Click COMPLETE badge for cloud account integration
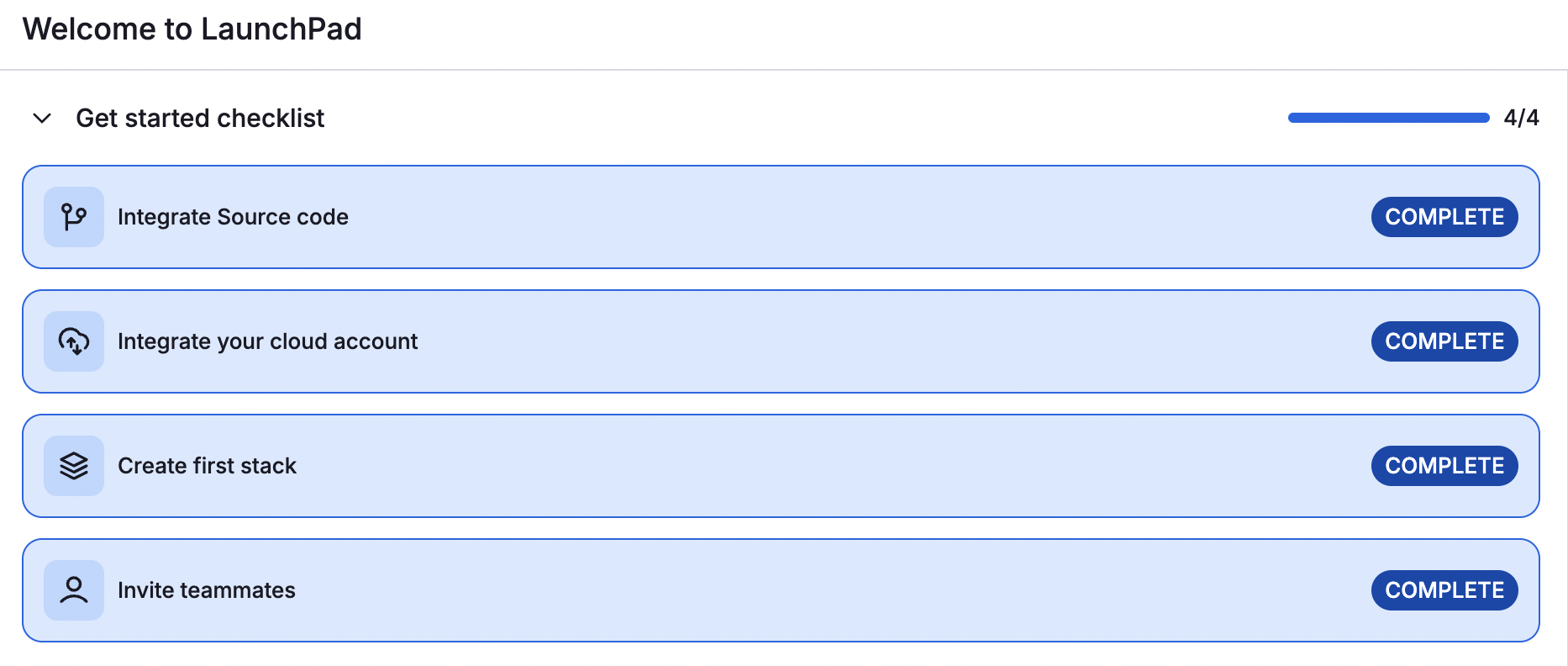The height and width of the screenshot is (666, 1568). coord(1444,341)
